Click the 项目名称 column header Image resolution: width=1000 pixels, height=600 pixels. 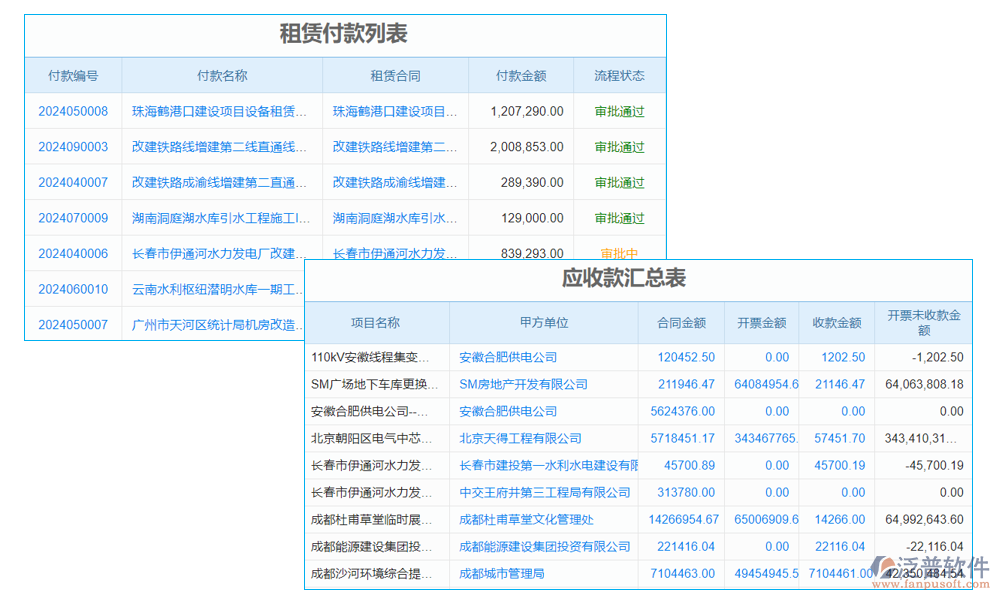(377, 323)
